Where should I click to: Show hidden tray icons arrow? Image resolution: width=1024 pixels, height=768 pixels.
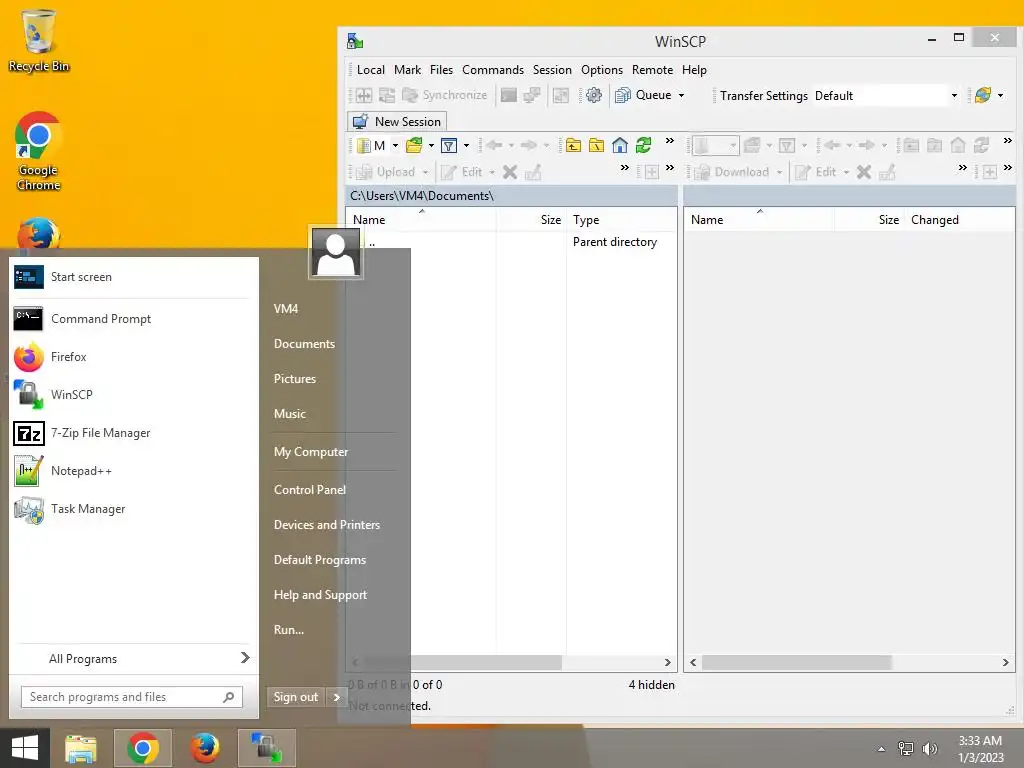(882, 749)
